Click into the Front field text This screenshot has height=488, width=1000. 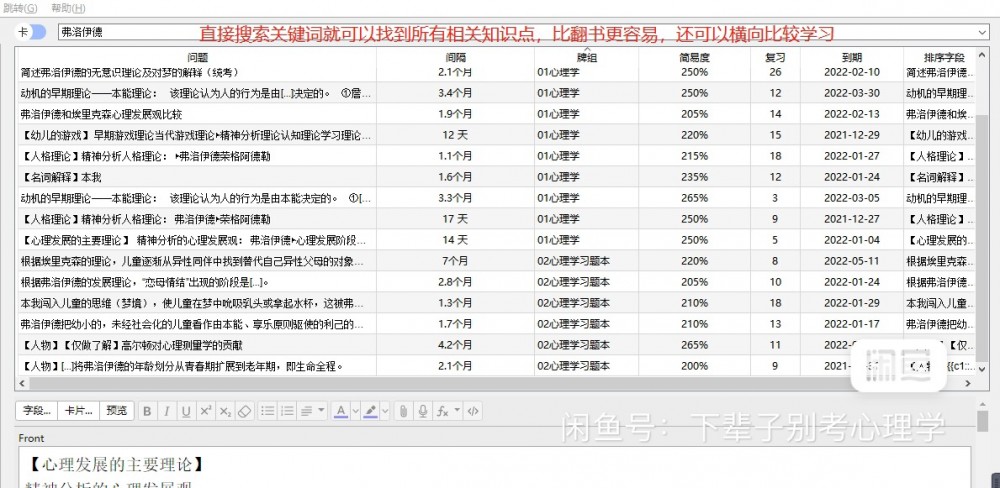pyautogui.click(x=493, y=467)
